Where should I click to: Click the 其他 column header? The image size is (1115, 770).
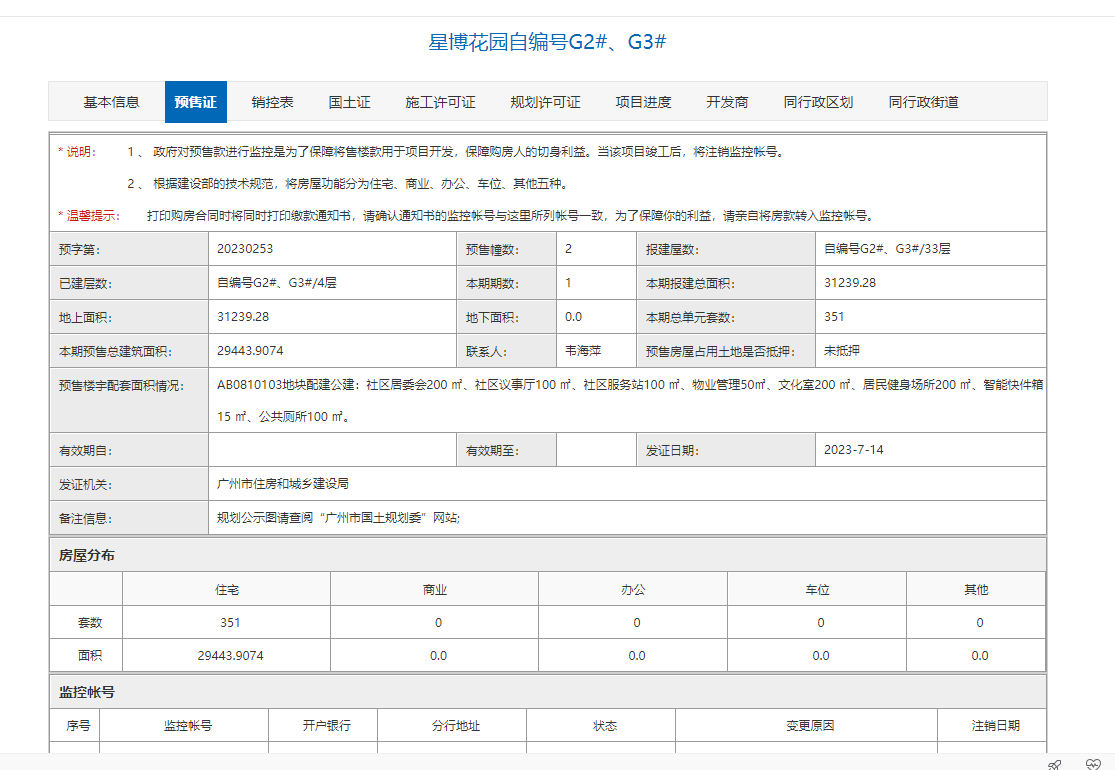[976, 589]
